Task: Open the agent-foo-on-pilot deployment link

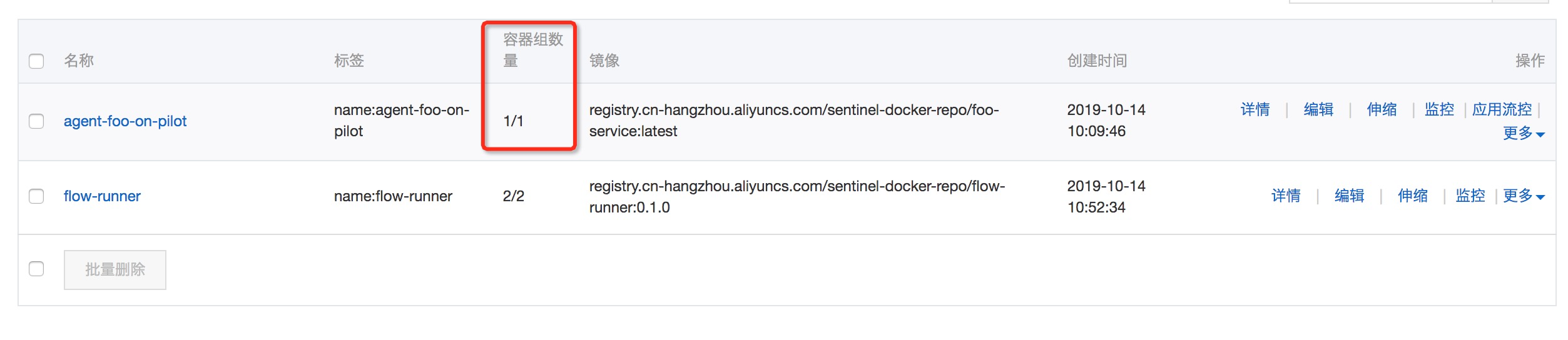Action: [125, 121]
